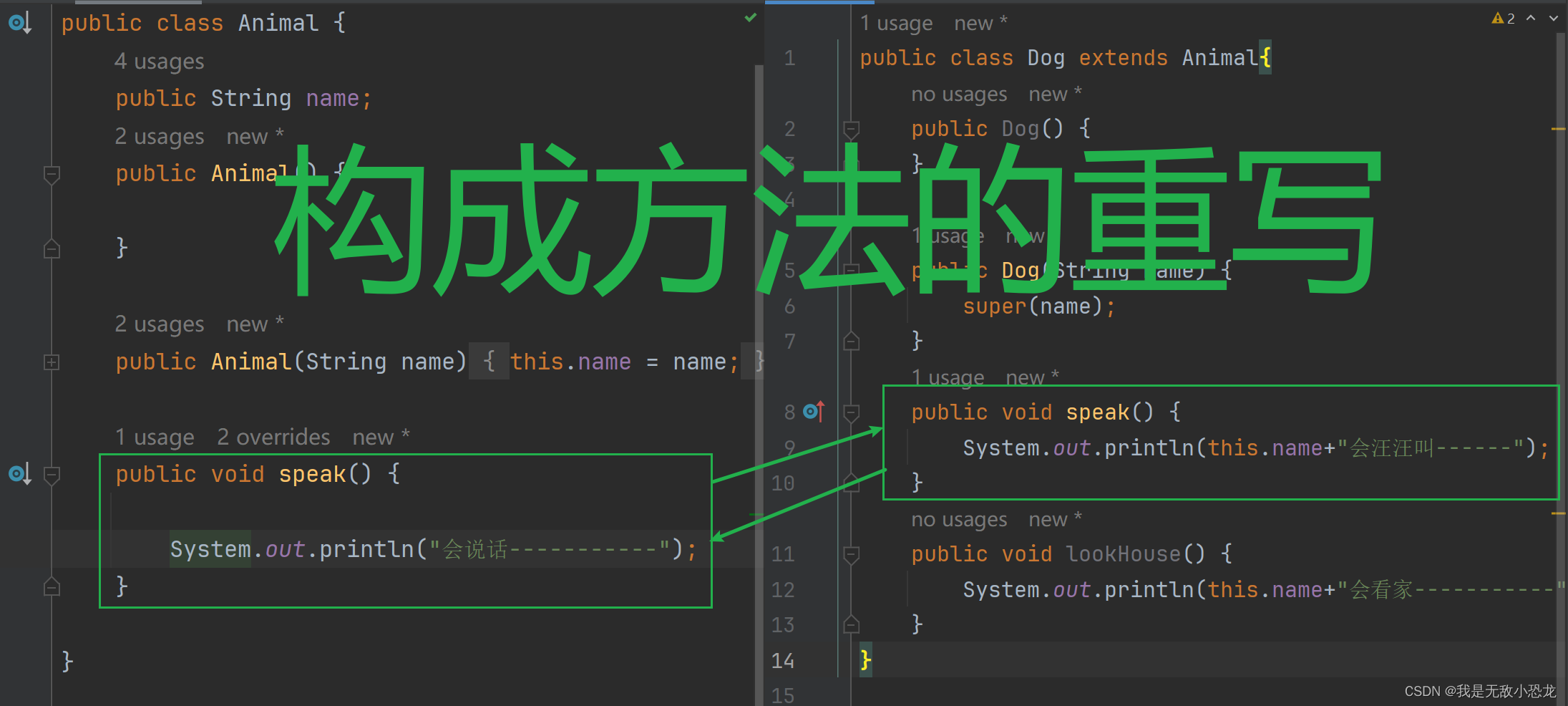Click the overridden-method gutter icon beside Animal speak()
This screenshot has width=1568, height=706.
pos(19,474)
